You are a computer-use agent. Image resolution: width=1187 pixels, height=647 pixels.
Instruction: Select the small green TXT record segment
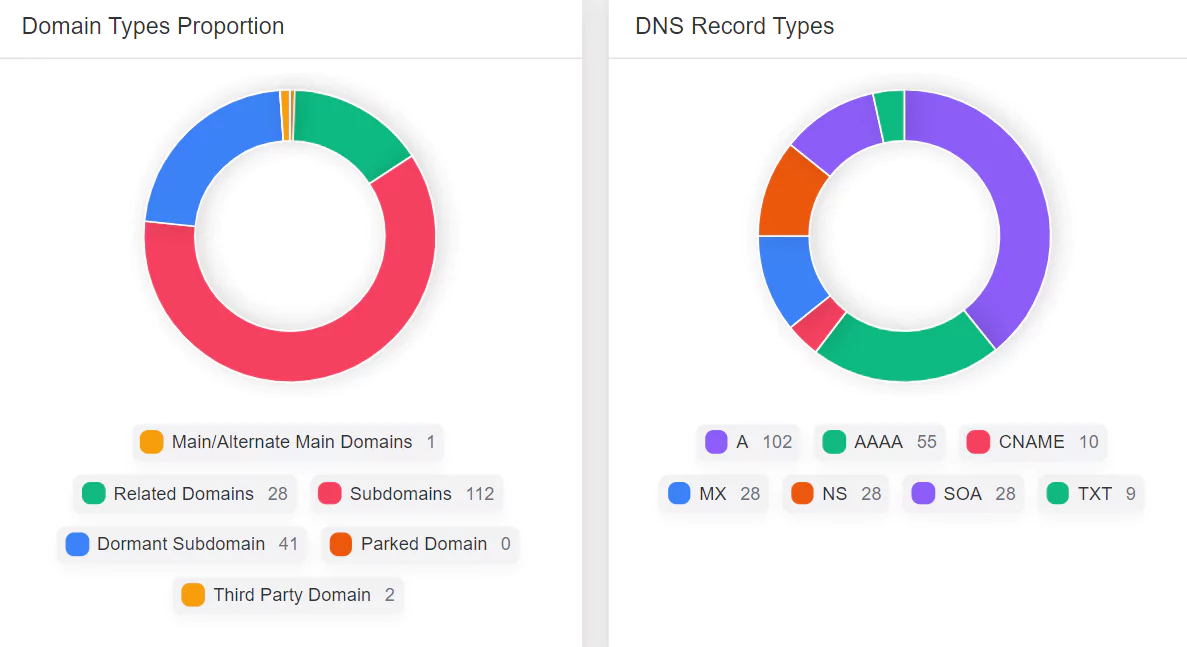coord(890,116)
